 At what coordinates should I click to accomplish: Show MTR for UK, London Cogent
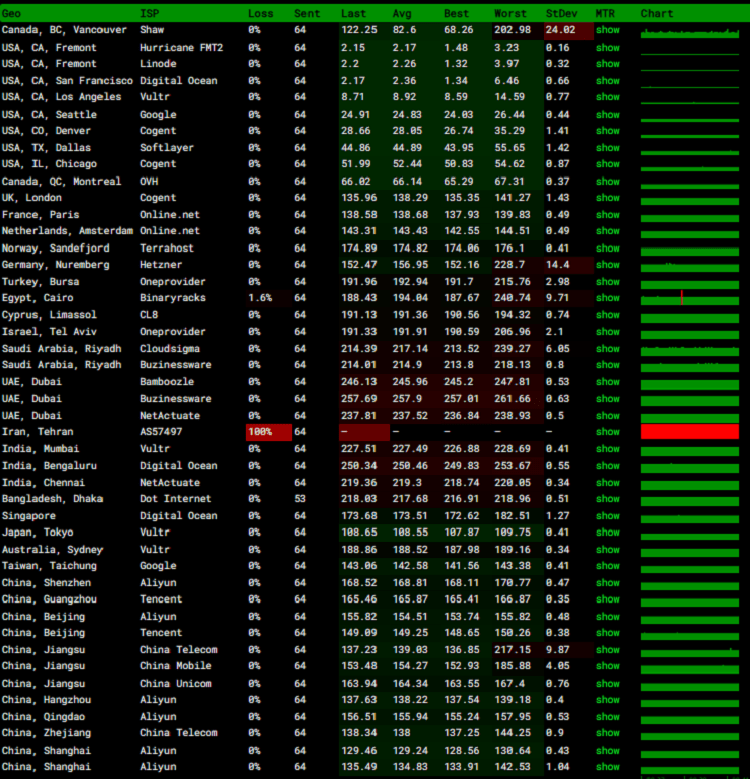[607, 198]
